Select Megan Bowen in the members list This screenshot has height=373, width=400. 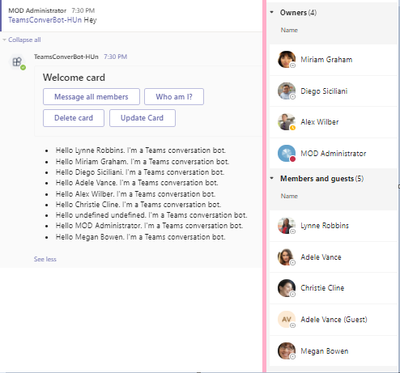(x=325, y=351)
